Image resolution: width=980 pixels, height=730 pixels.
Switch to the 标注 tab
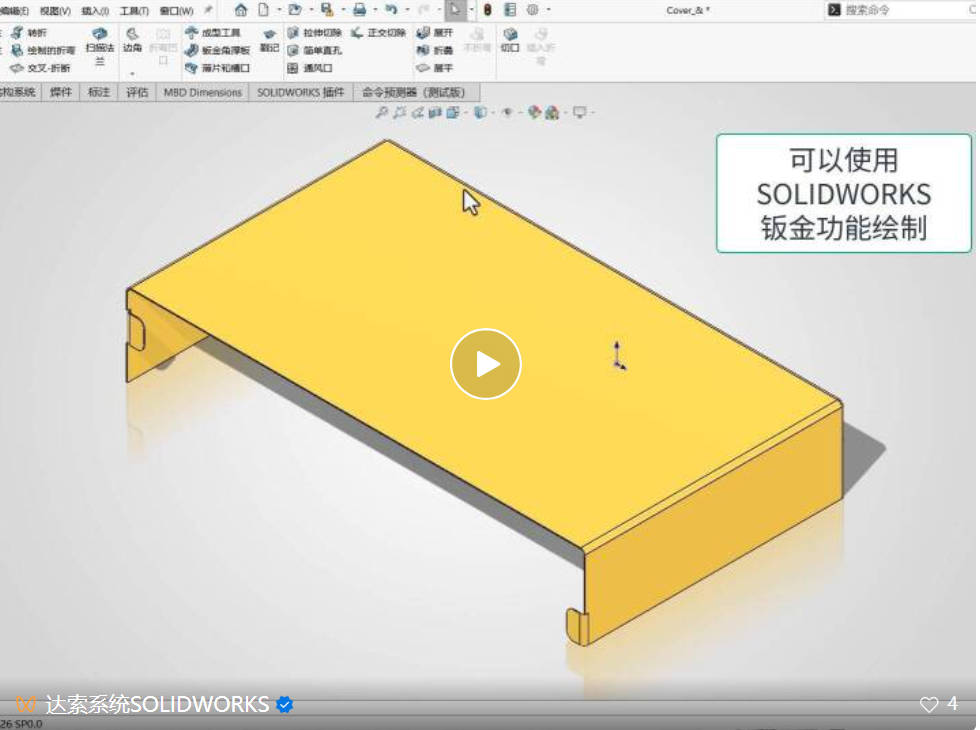coord(99,92)
